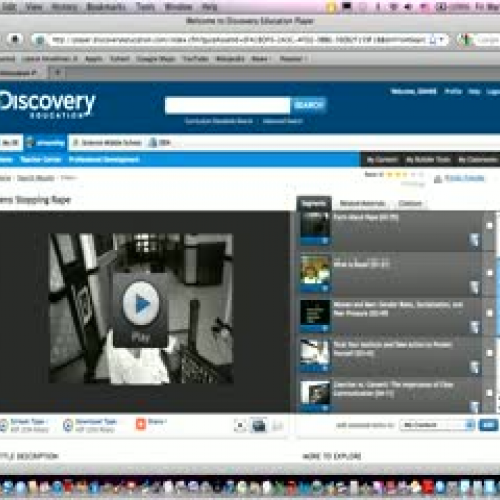Click the Download Type round icon
500x500 pixels.
pos(68,425)
